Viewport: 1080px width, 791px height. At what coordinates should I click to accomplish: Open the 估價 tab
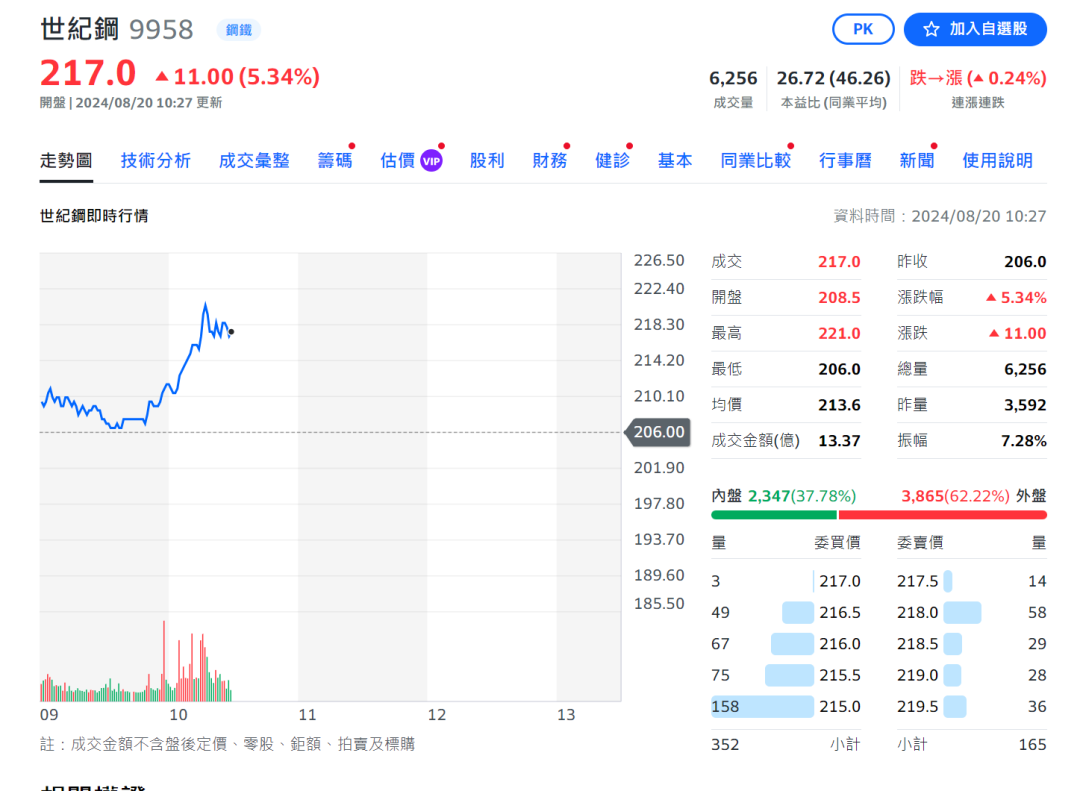[398, 161]
